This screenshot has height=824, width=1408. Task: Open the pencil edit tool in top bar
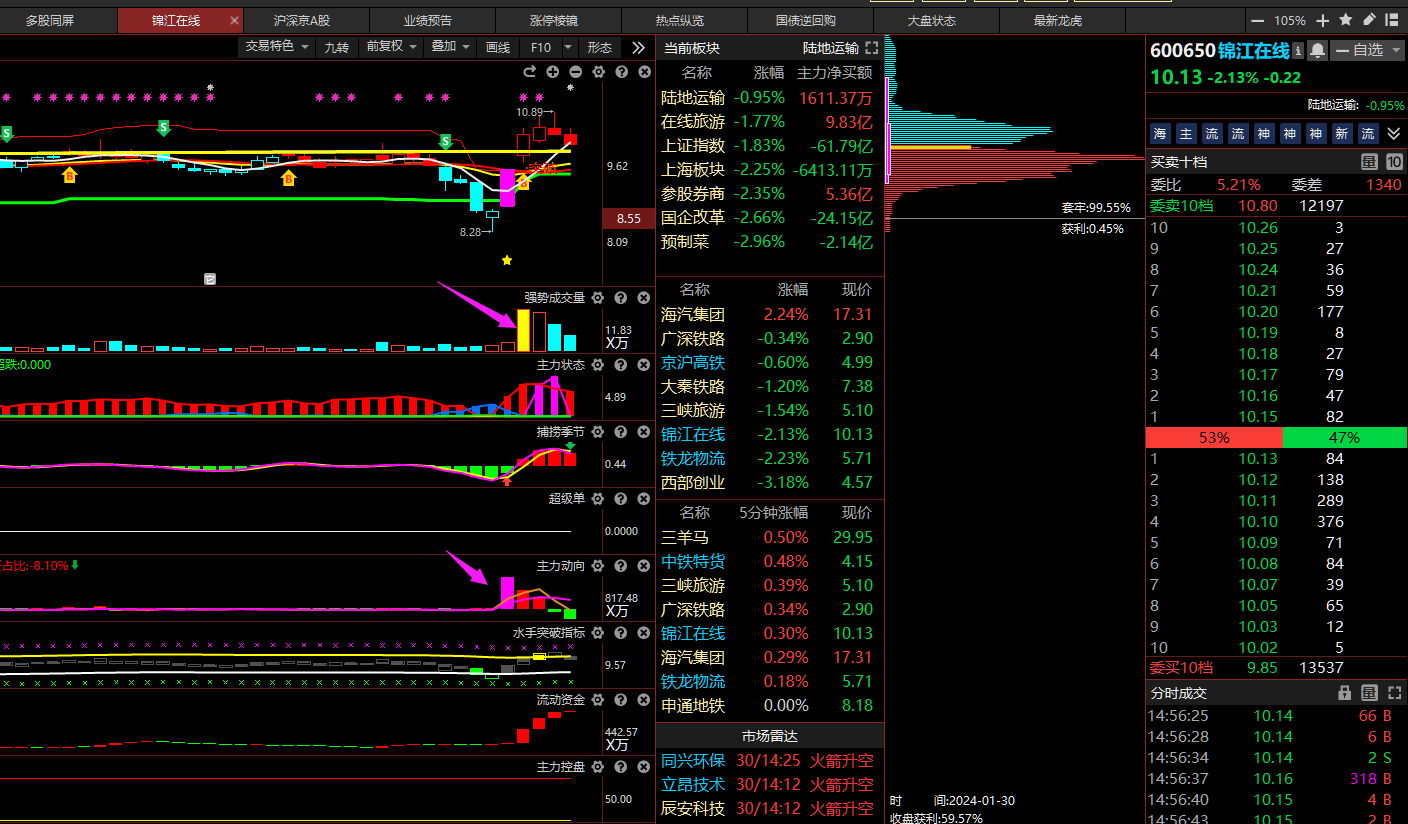tap(1369, 19)
